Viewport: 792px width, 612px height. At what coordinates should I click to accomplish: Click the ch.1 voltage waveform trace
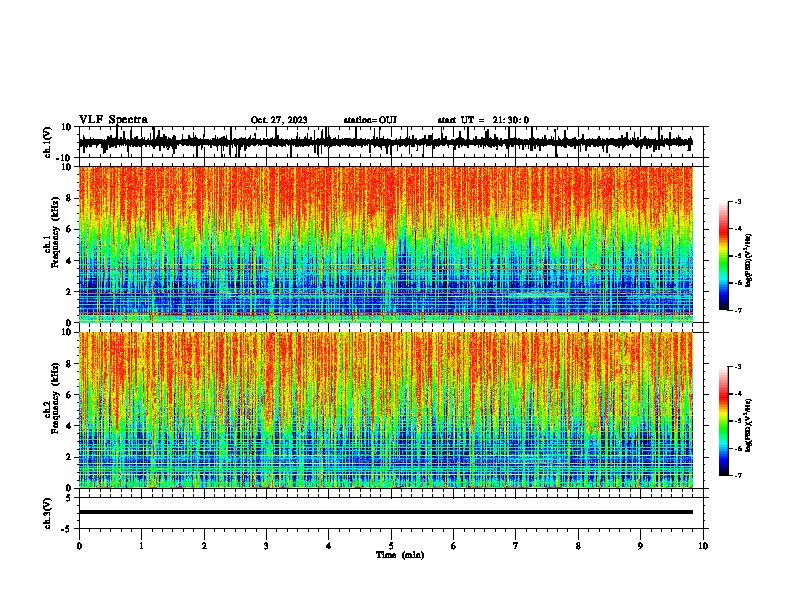(386, 143)
